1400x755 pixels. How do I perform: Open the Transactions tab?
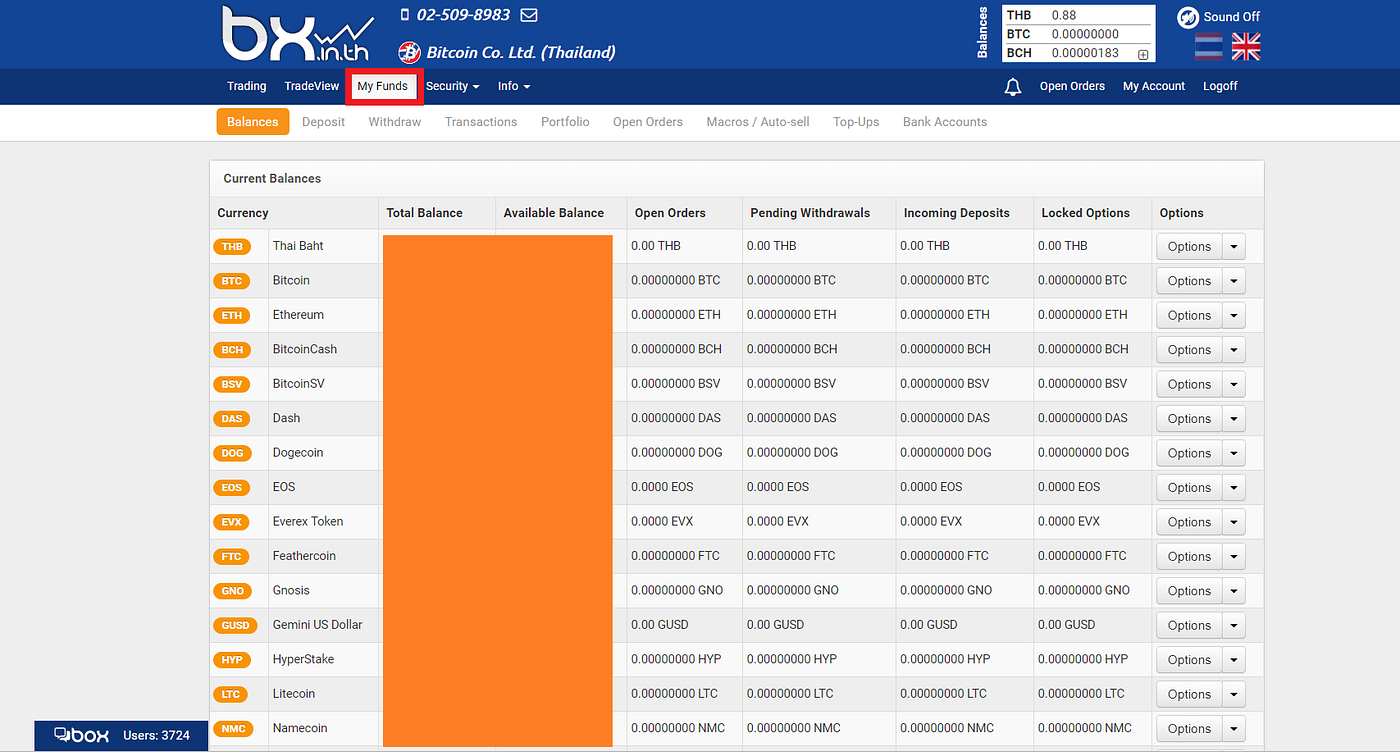(481, 122)
